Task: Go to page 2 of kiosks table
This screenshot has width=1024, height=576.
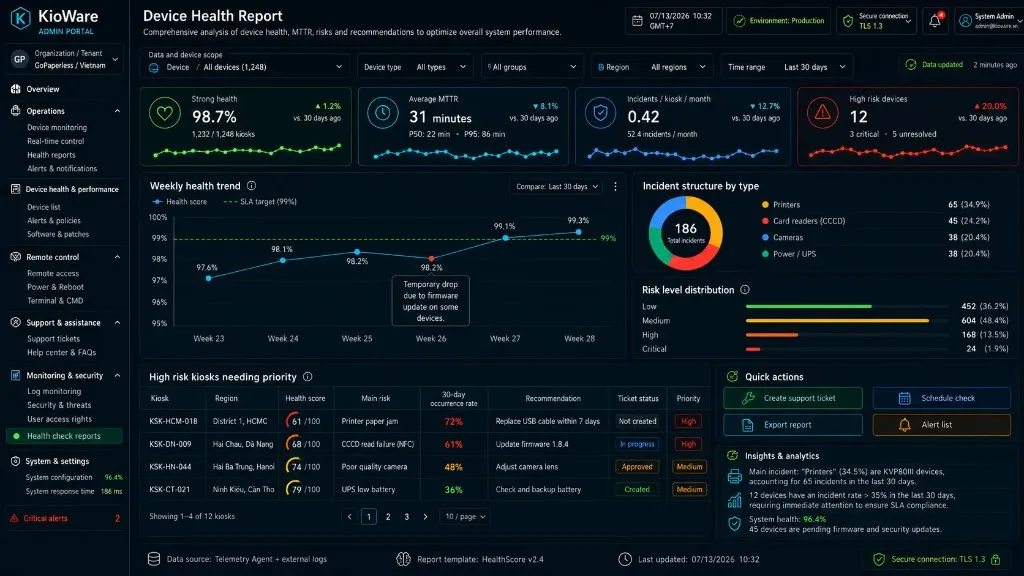Action: point(388,517)
